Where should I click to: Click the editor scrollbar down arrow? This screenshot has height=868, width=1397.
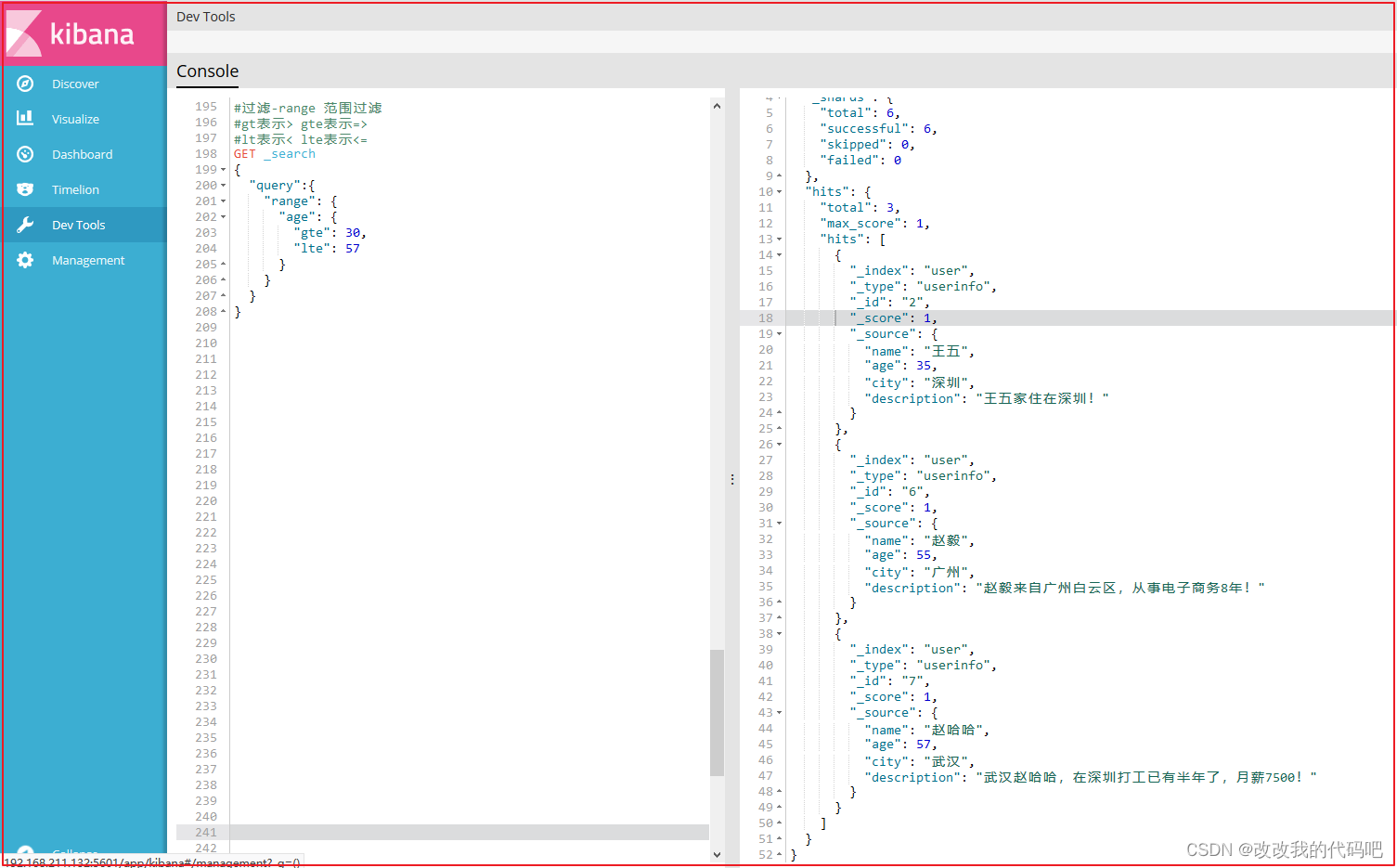pos(717,854)
